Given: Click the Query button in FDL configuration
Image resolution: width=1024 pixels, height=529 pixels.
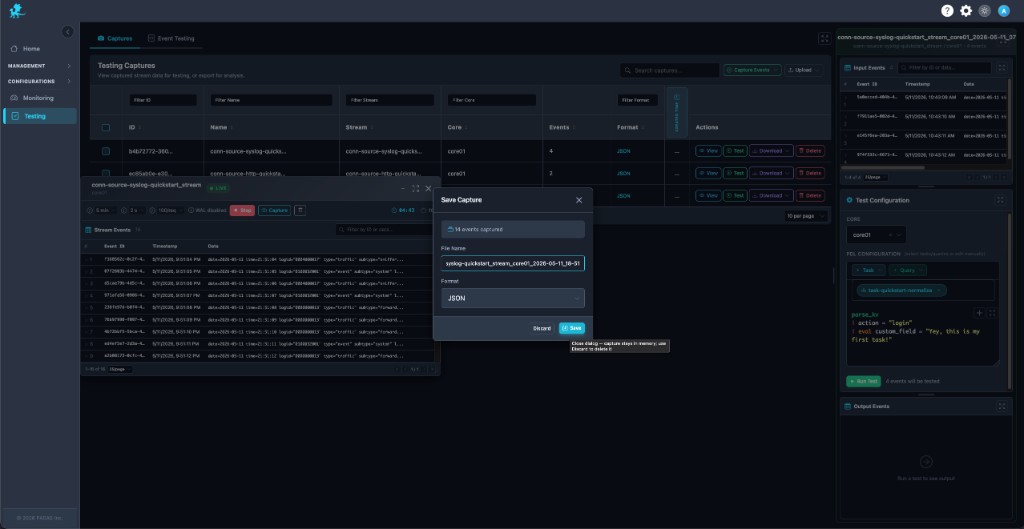Looking at the screenshot, I should pos(907,270).
